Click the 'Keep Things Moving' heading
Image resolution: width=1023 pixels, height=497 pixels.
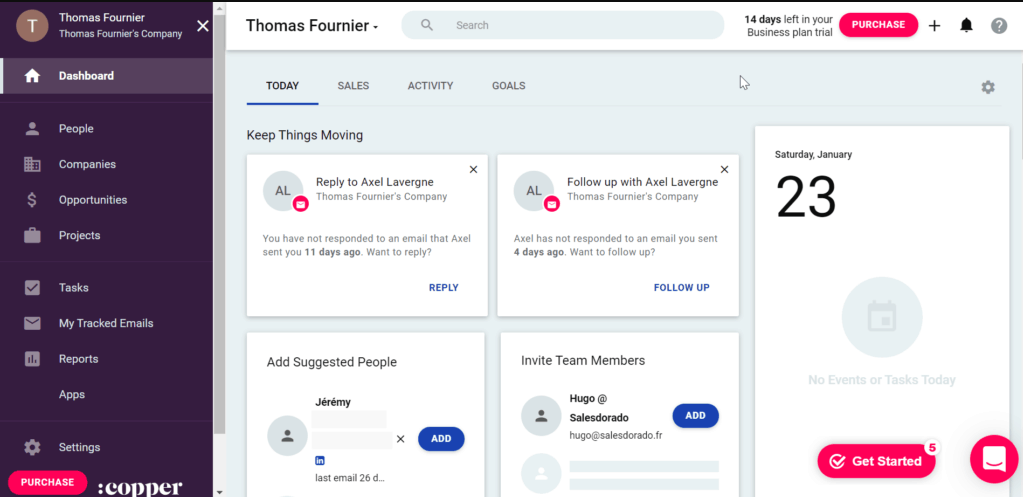tap(305, 136)
